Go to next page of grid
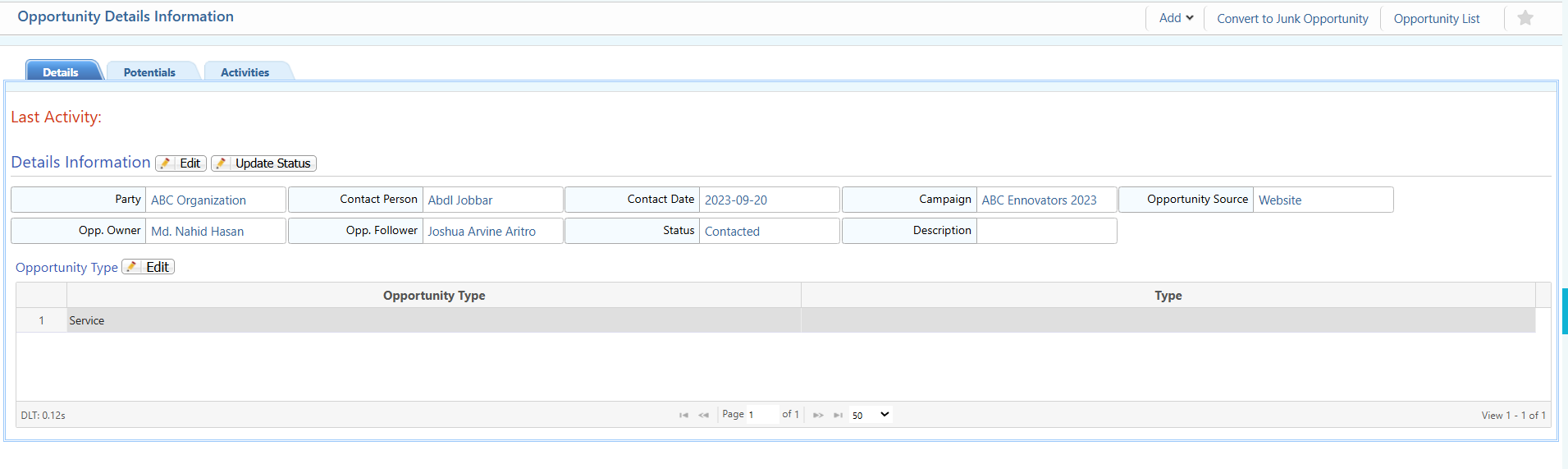The width and height of the screenshot is (1568, 469). 818,415
